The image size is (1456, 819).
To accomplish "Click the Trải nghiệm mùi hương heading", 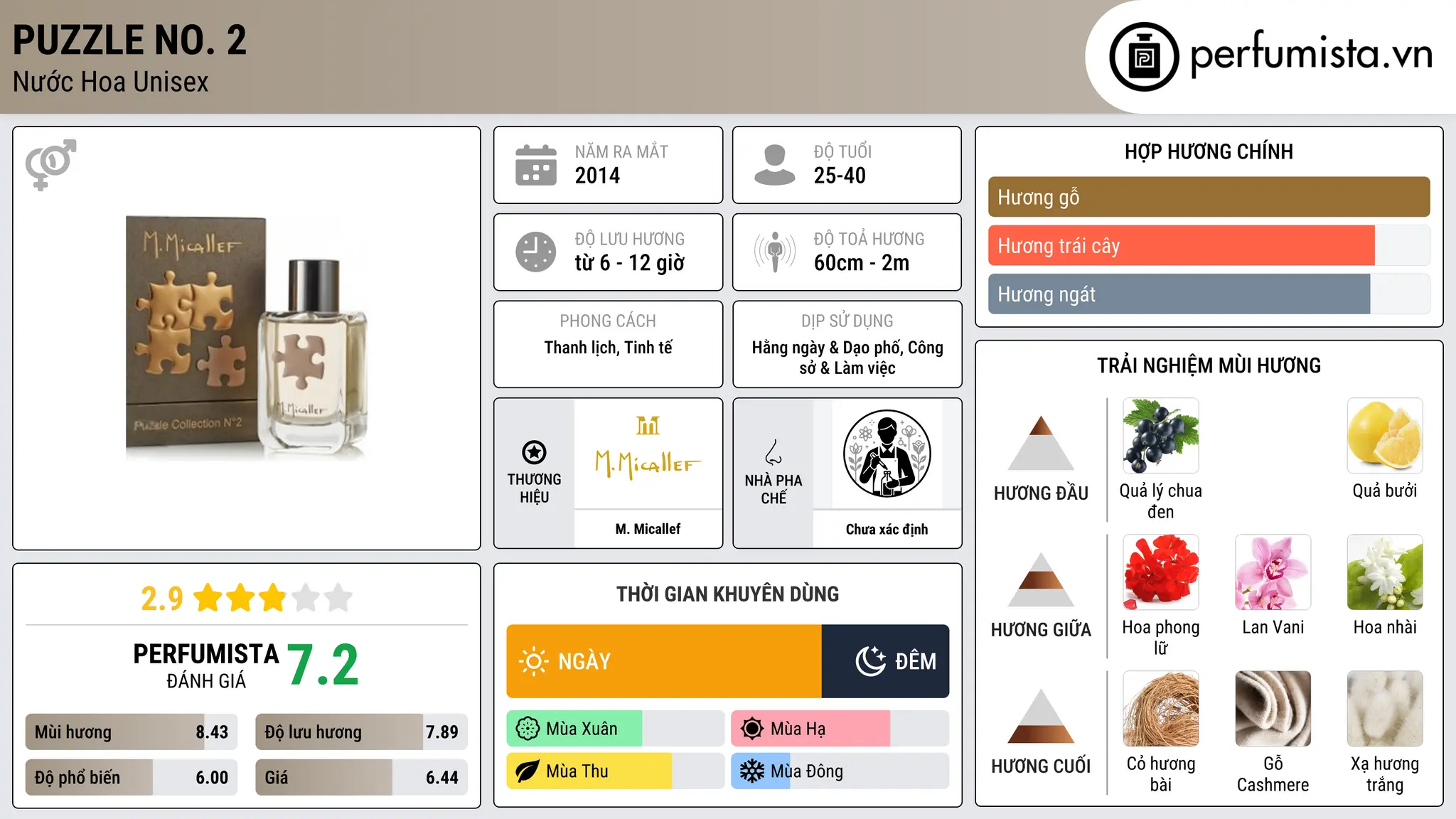I will 1209,365.
